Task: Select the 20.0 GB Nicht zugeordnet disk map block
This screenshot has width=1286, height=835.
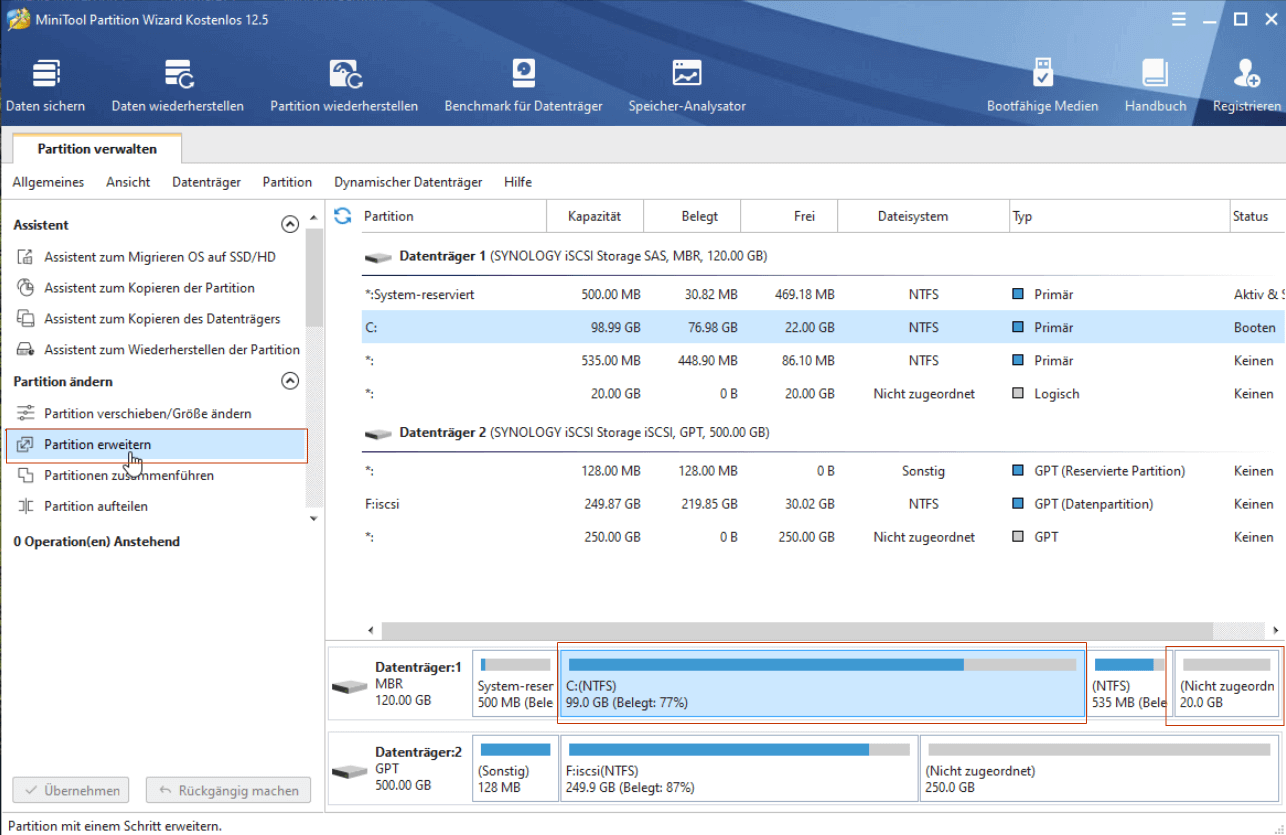Action: (x=1227, y=683)
